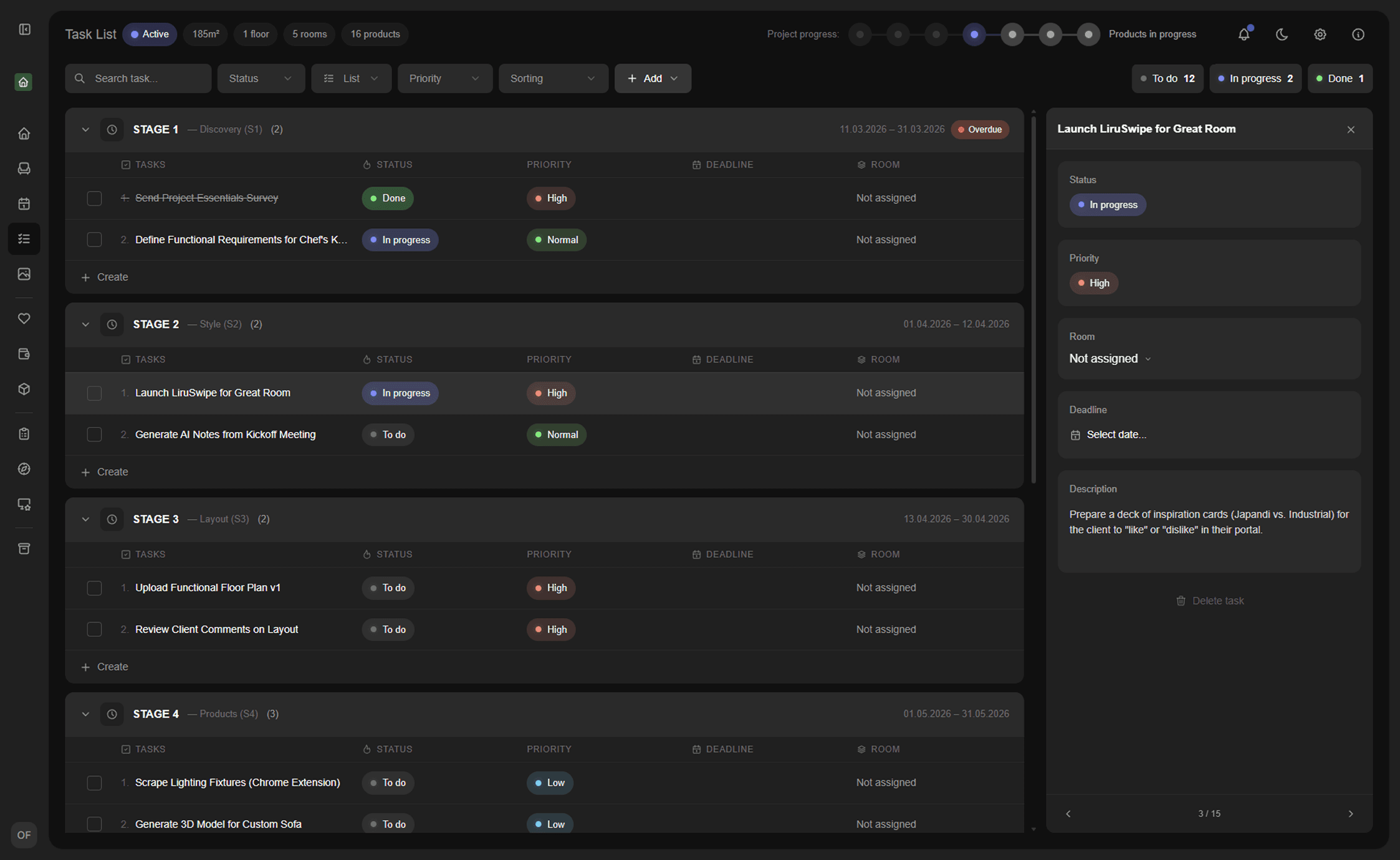1400x860 pixels.
Task: Open the furniture/armchair section in sidebar
Action: tap(24, 168)
